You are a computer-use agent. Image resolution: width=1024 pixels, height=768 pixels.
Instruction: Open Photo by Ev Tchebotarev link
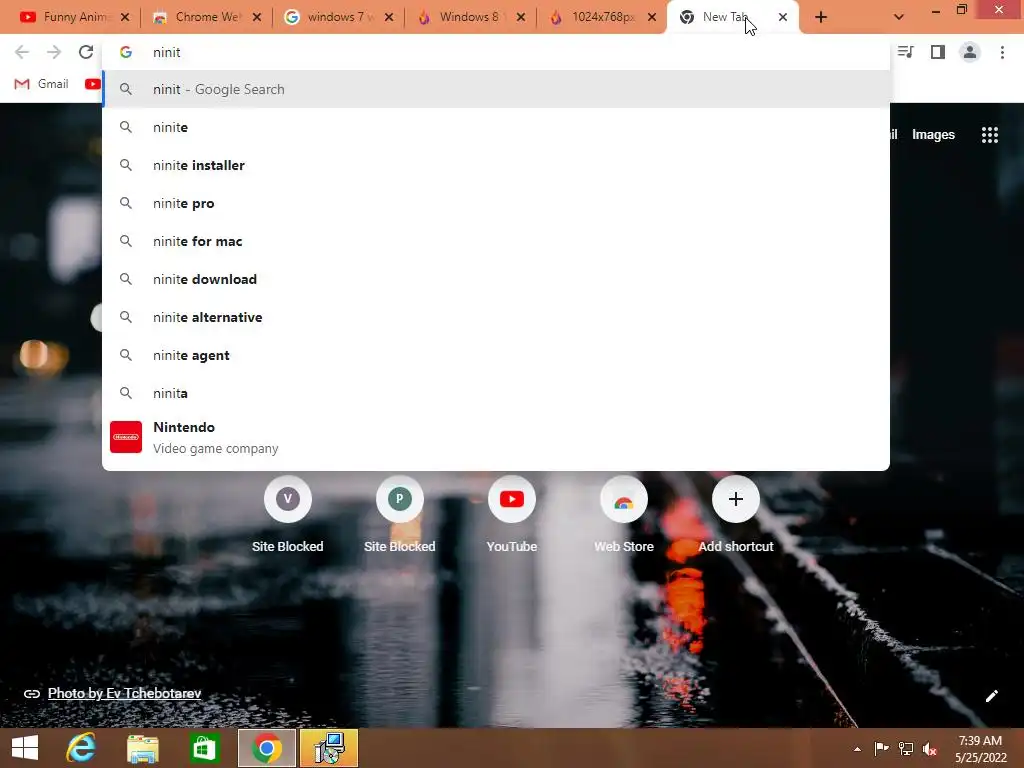(124, 694)
